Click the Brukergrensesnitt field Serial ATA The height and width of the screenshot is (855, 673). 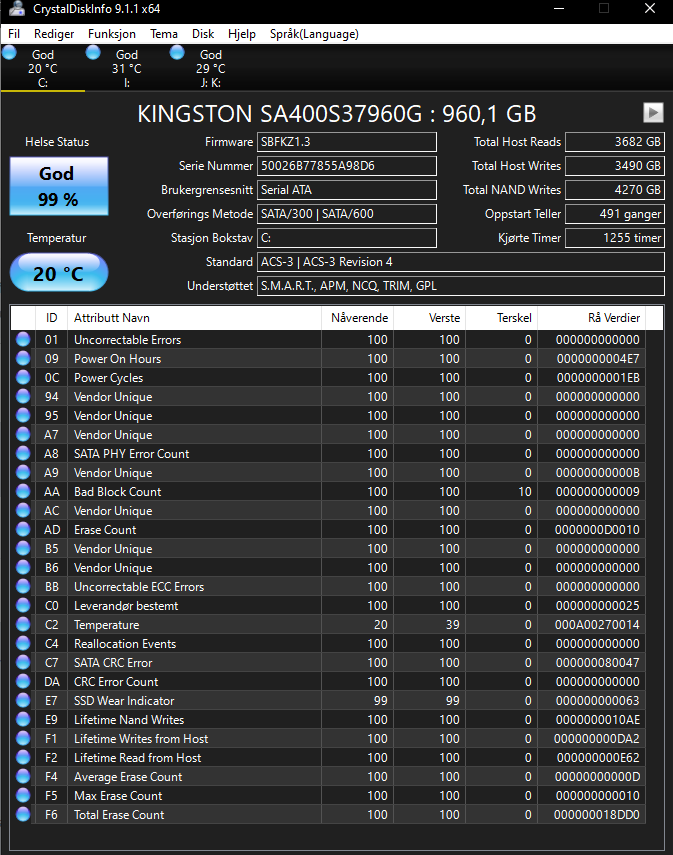point(347,190)
